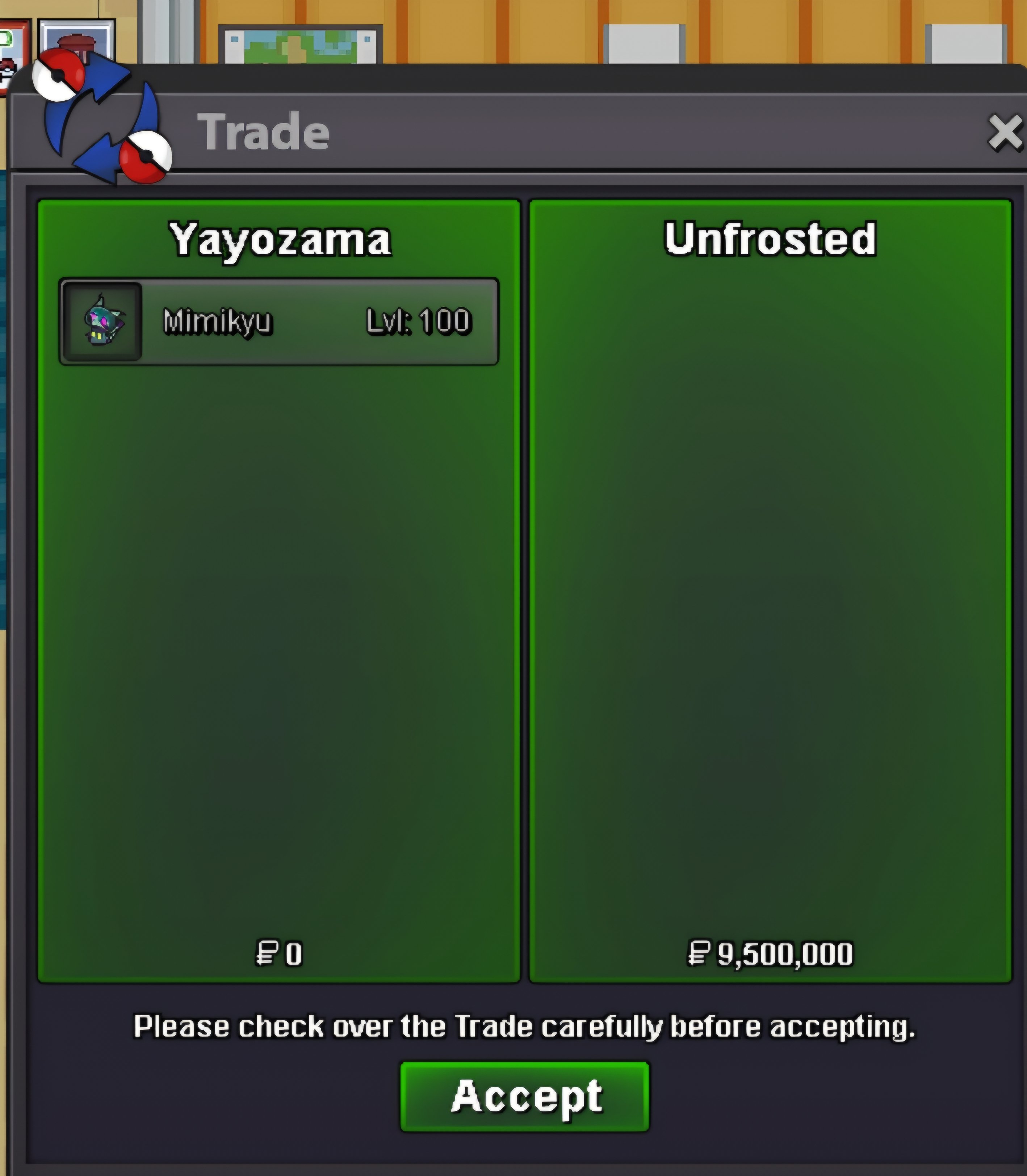Click the upper Pokeball in trade icon
1027x1176 pixels.
[58, 75]
